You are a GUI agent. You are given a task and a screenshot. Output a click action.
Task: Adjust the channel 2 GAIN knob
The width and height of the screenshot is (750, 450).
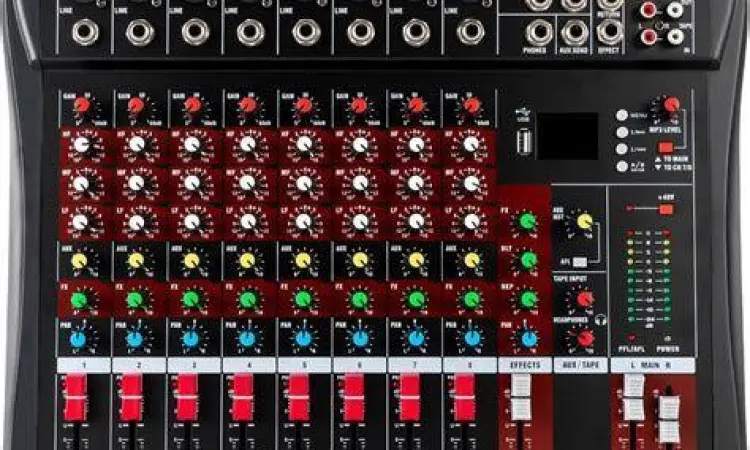coord(136,105)
